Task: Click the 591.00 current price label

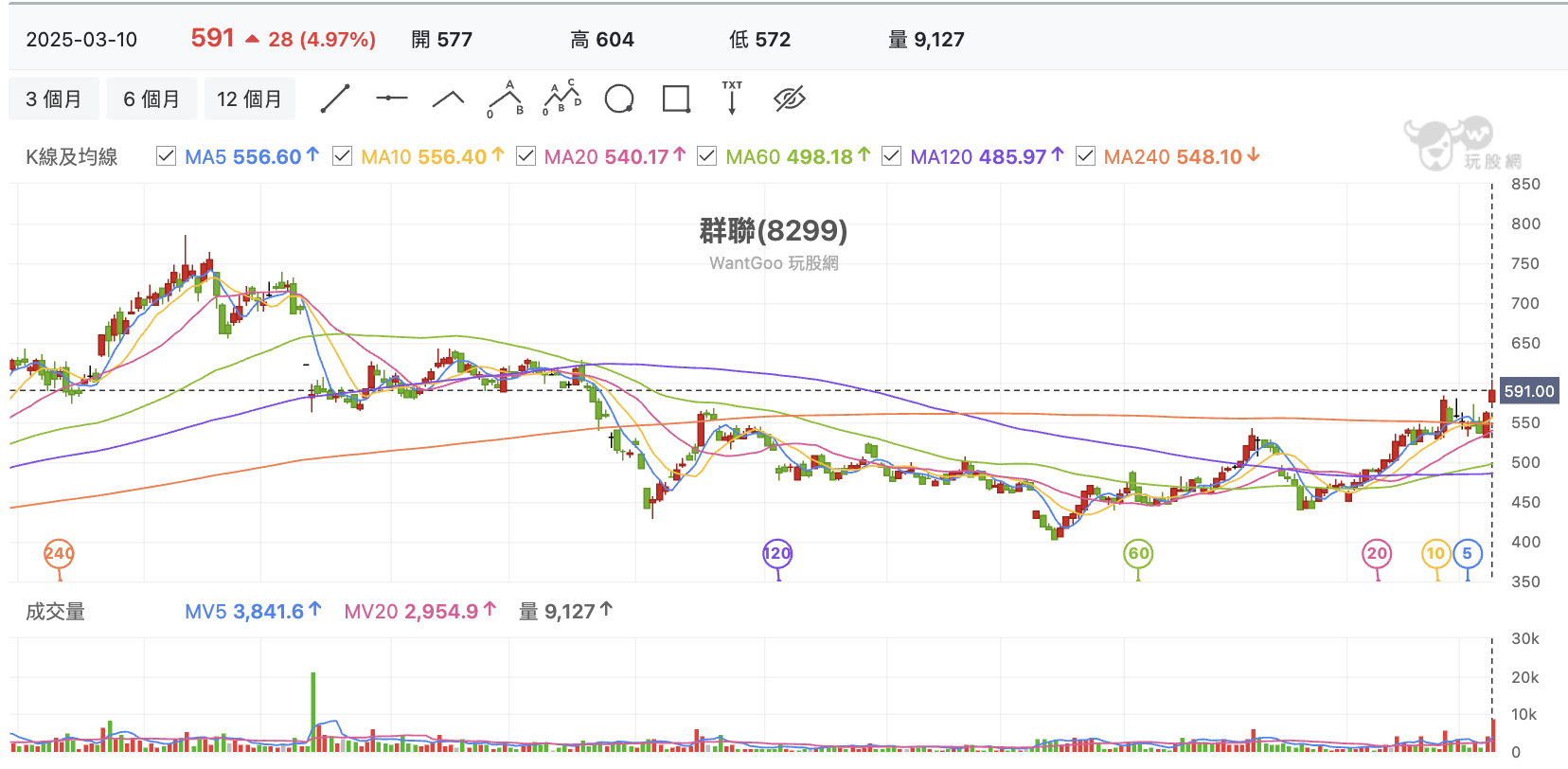Action: click(x=1529, y=391)
